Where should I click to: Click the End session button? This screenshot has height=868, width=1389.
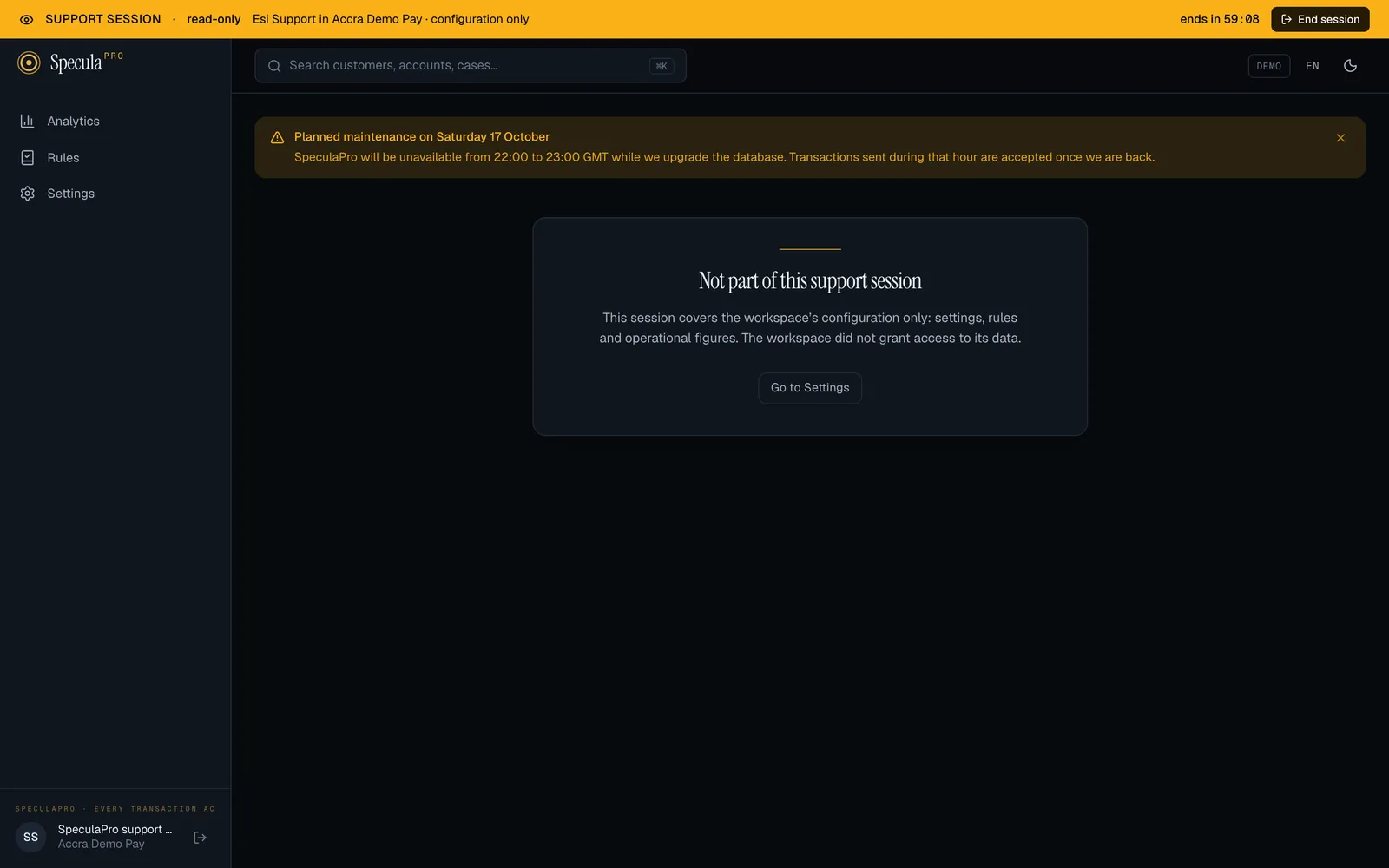coord(1320,19)
